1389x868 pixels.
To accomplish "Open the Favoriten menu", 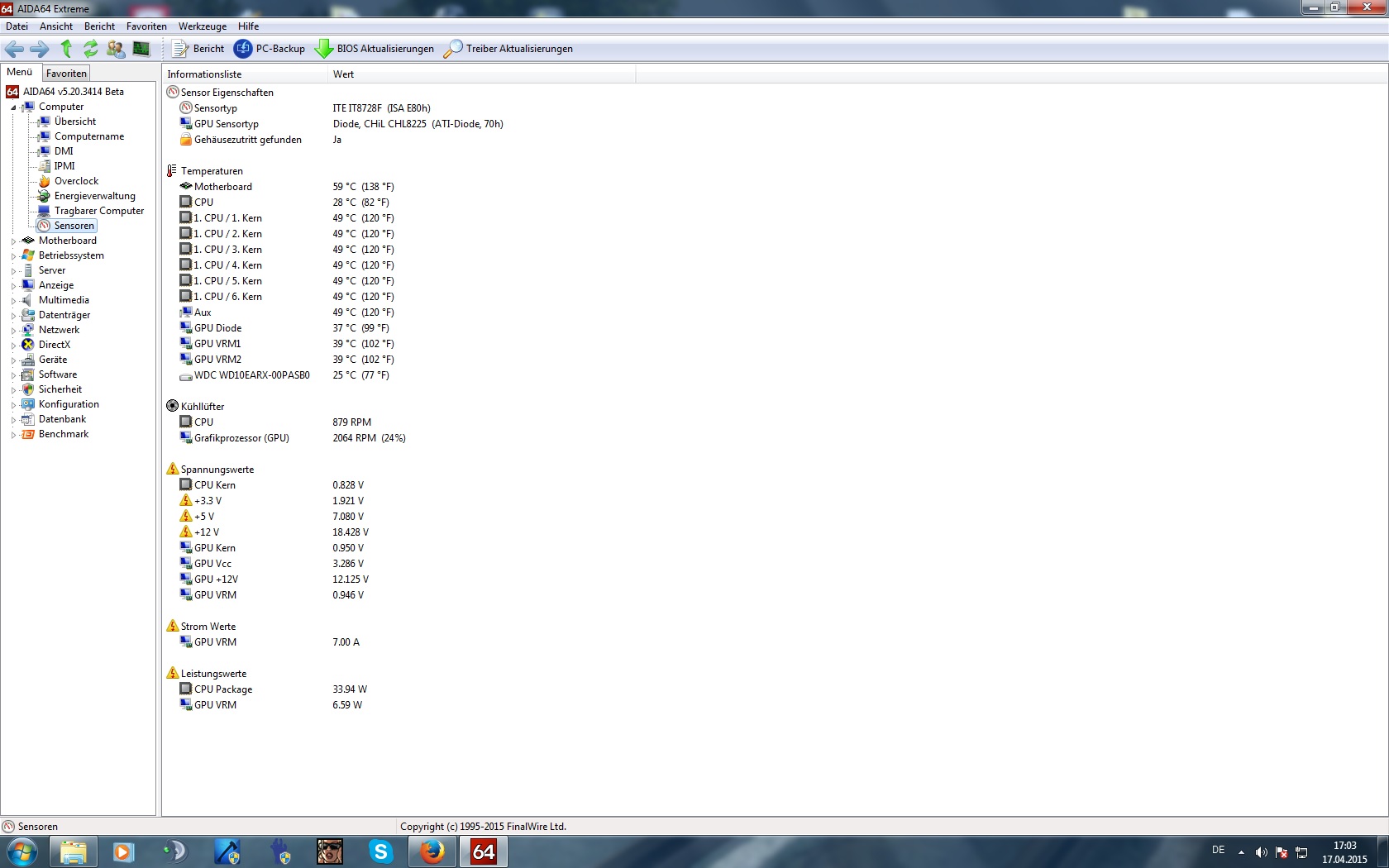I will pos(146,26).
